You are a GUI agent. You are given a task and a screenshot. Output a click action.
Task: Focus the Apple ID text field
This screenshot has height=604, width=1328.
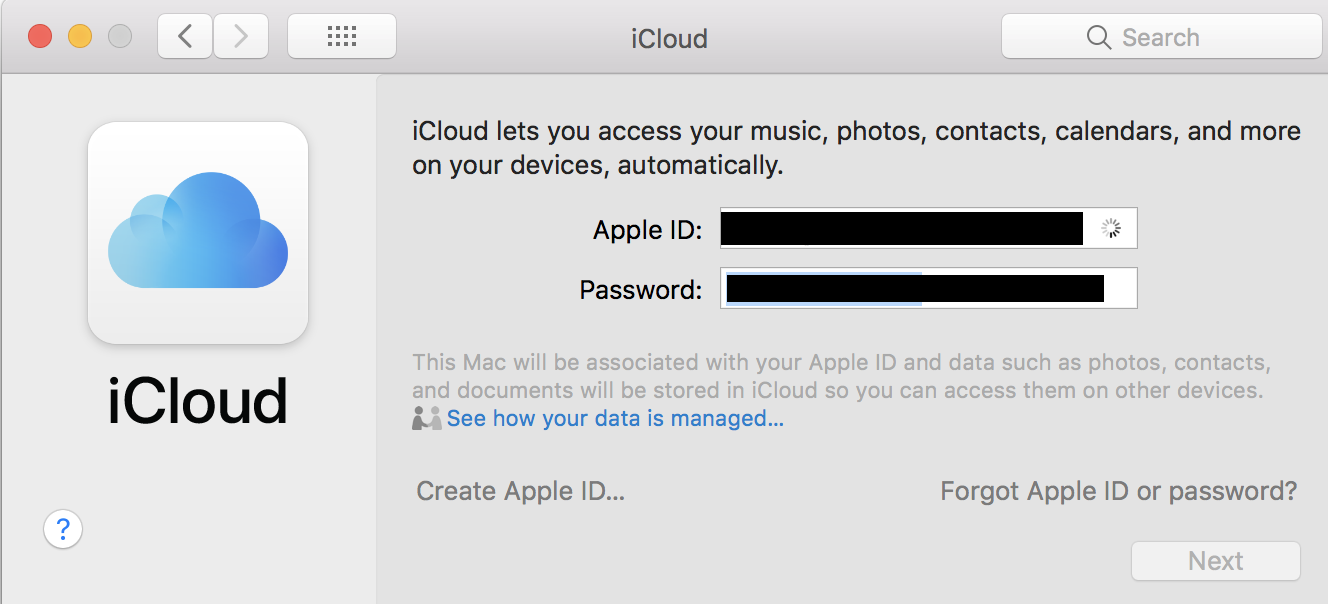pos(900,229)
